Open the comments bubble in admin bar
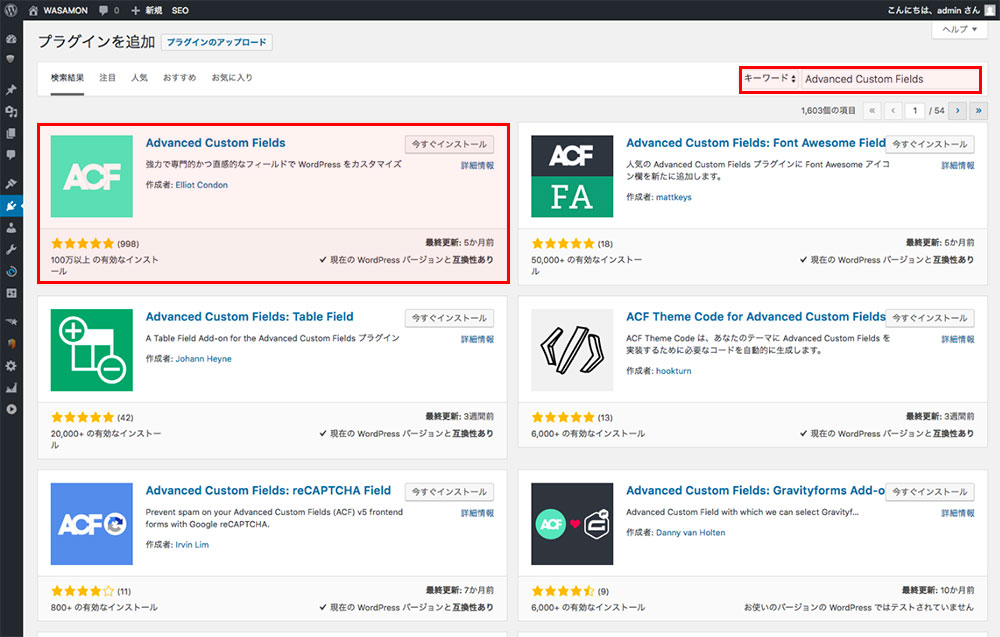1000x637 pixels. click(109, 10)
